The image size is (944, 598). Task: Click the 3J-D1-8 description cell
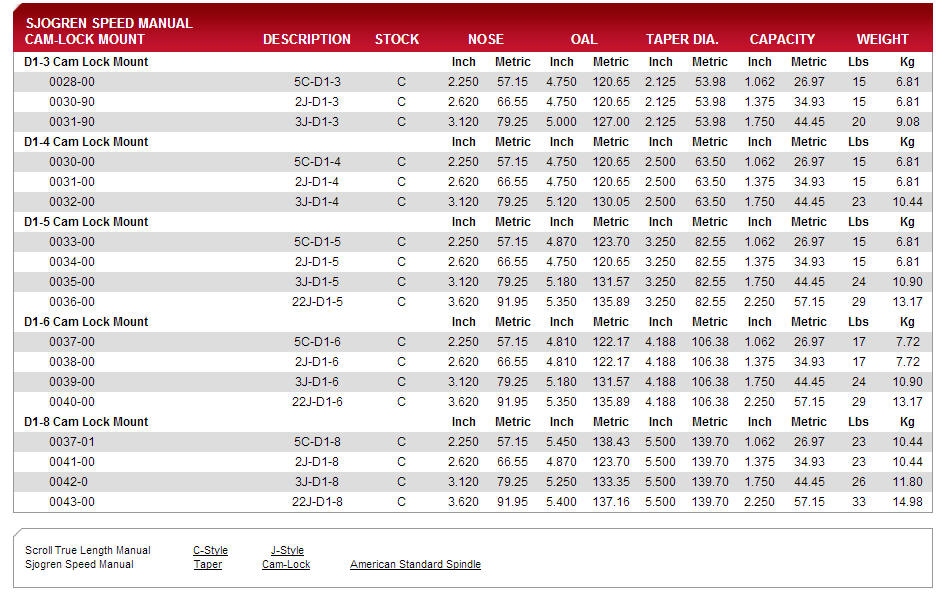[x=317, y=482]
